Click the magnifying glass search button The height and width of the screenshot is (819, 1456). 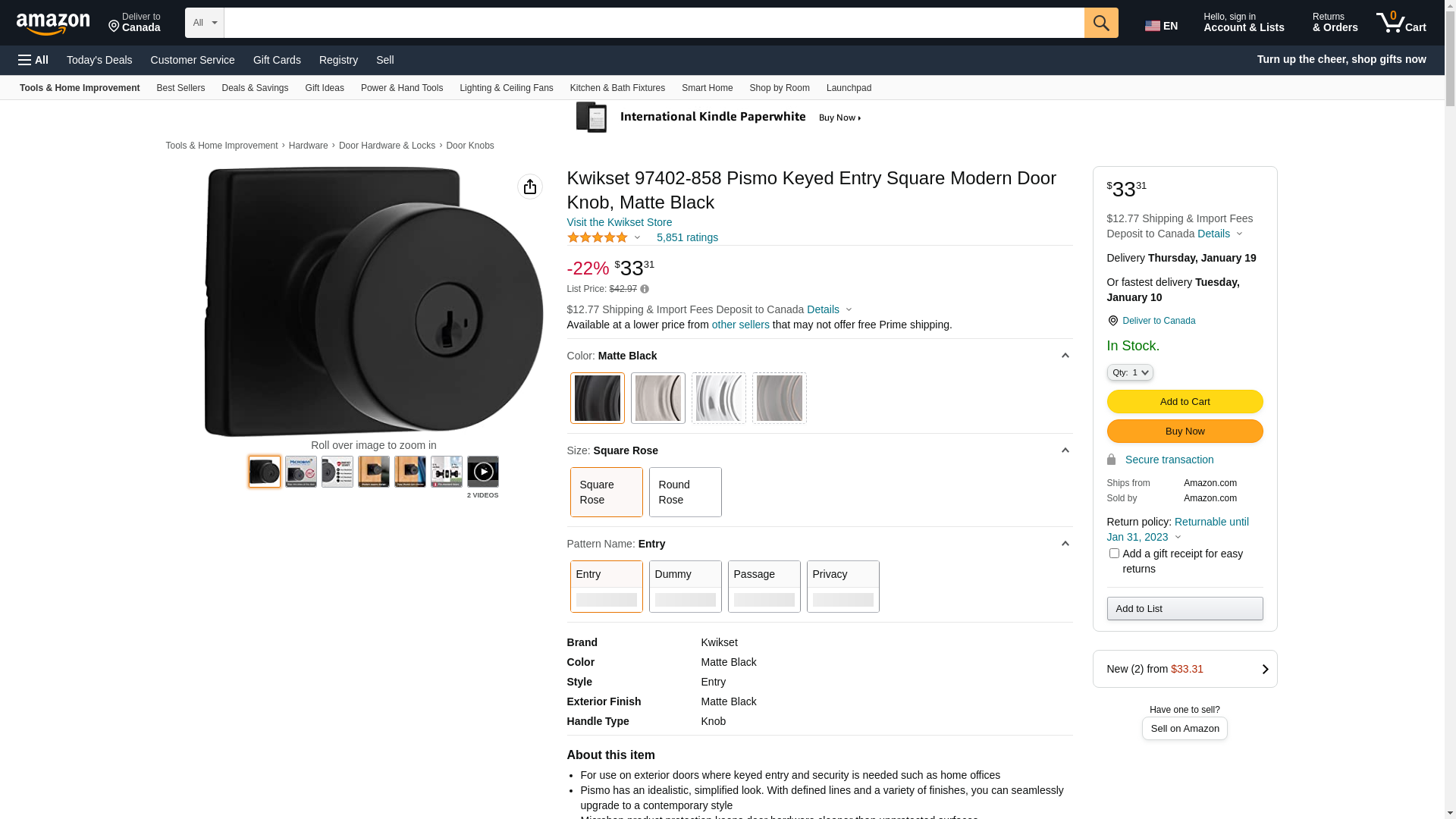click(x=1101, y=23)
